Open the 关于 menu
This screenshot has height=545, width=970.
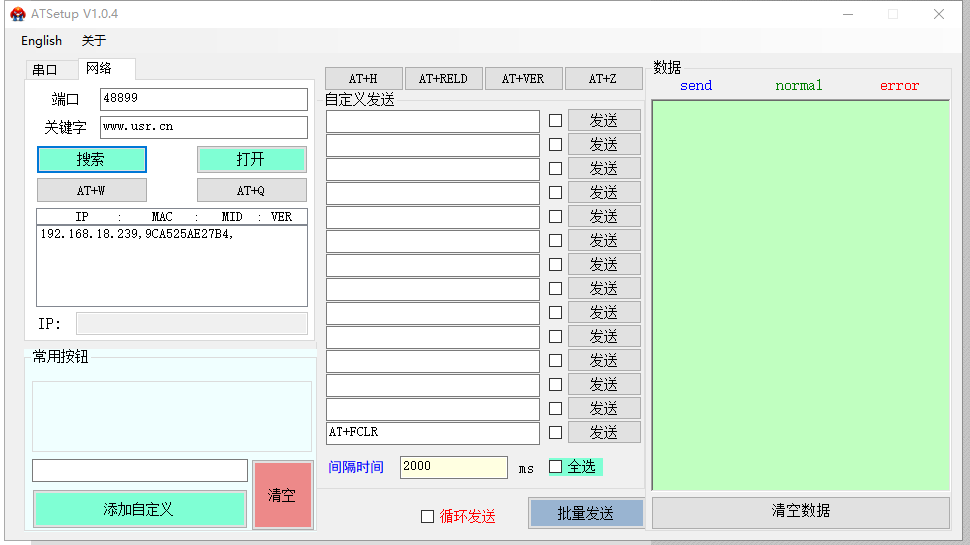pyautogui.click(x=93, y=41)
